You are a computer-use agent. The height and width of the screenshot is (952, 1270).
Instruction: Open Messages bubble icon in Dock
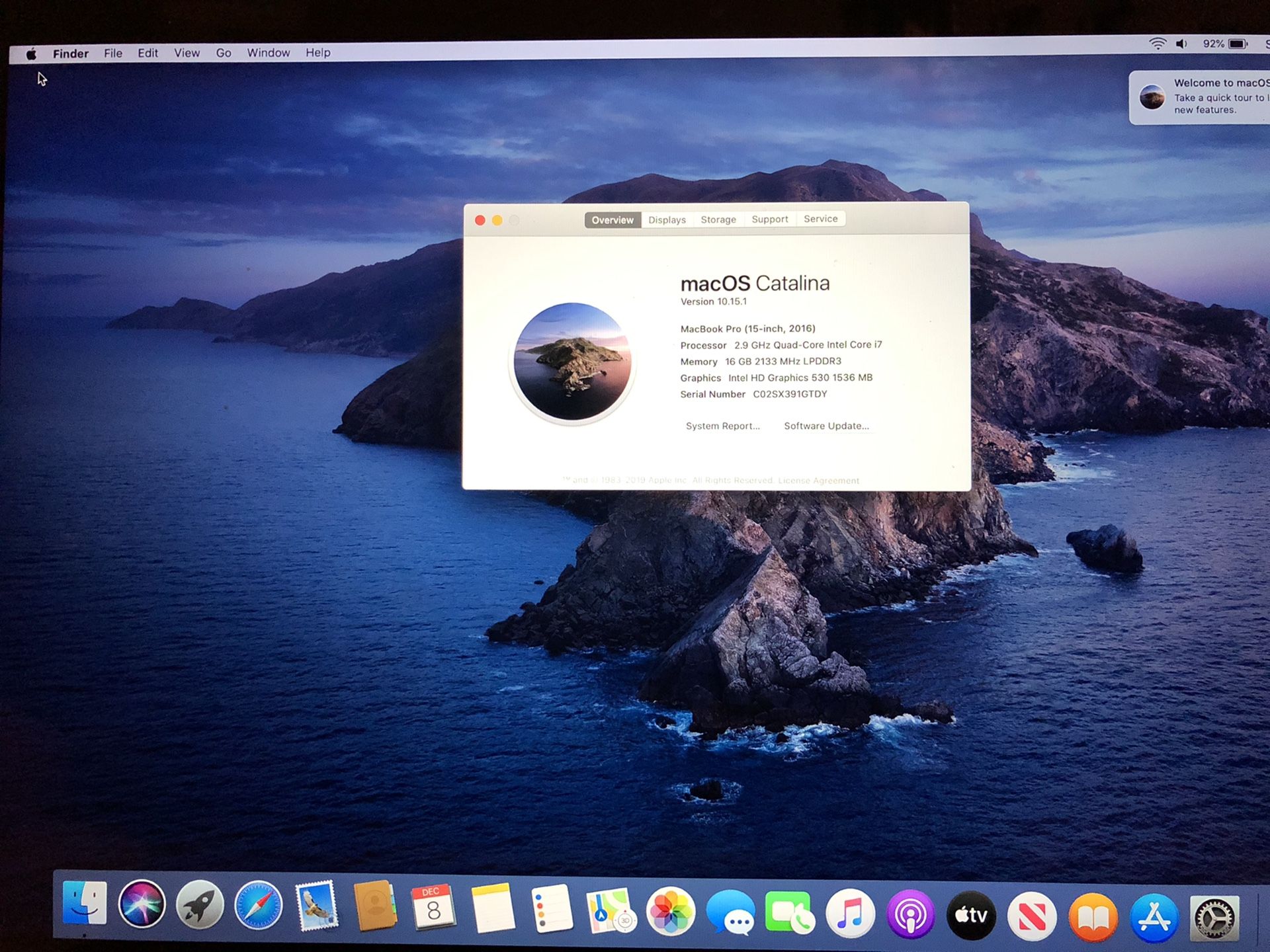click(730, 914)
